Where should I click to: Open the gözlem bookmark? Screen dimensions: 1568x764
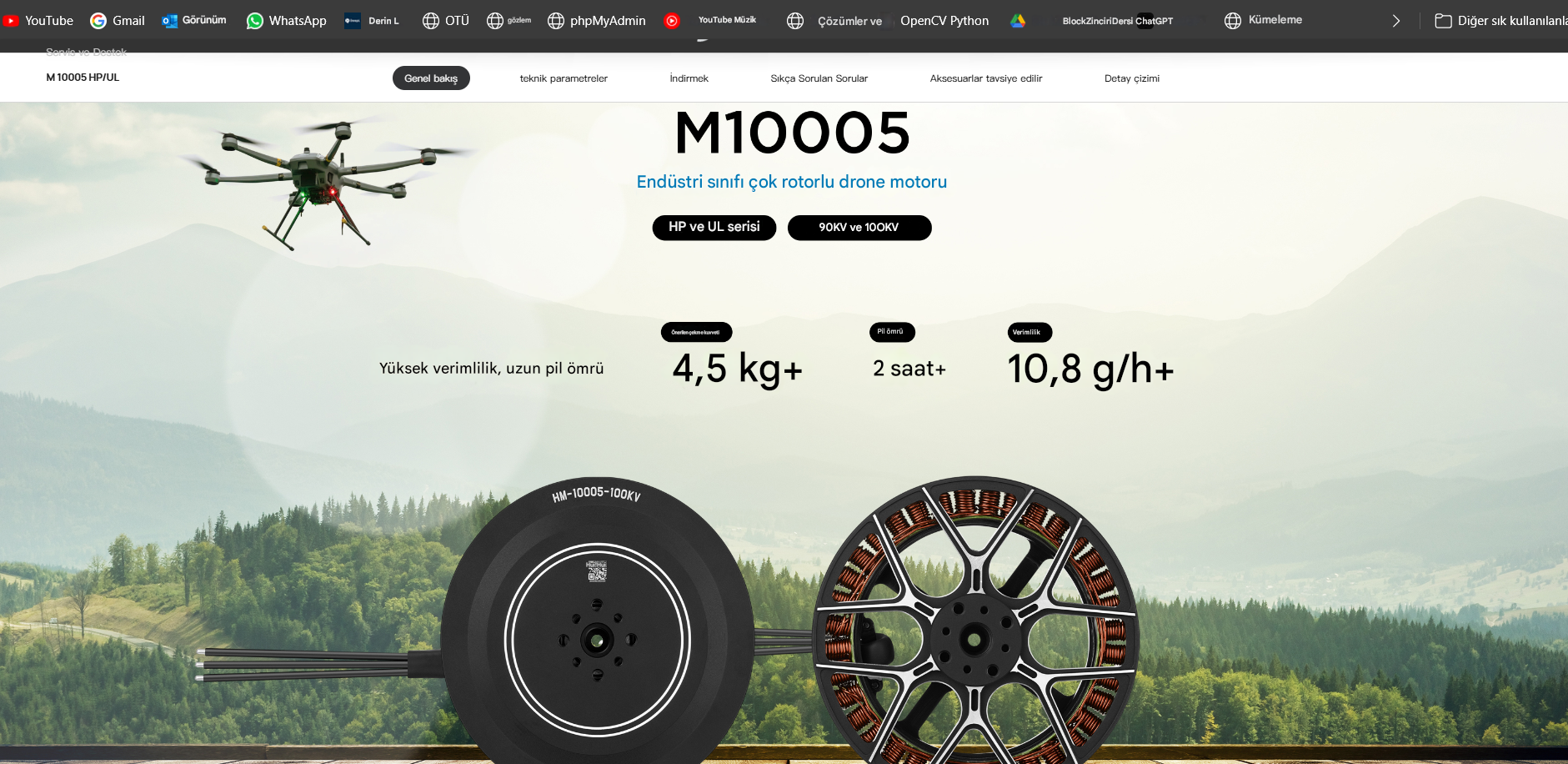coord(509,20)
